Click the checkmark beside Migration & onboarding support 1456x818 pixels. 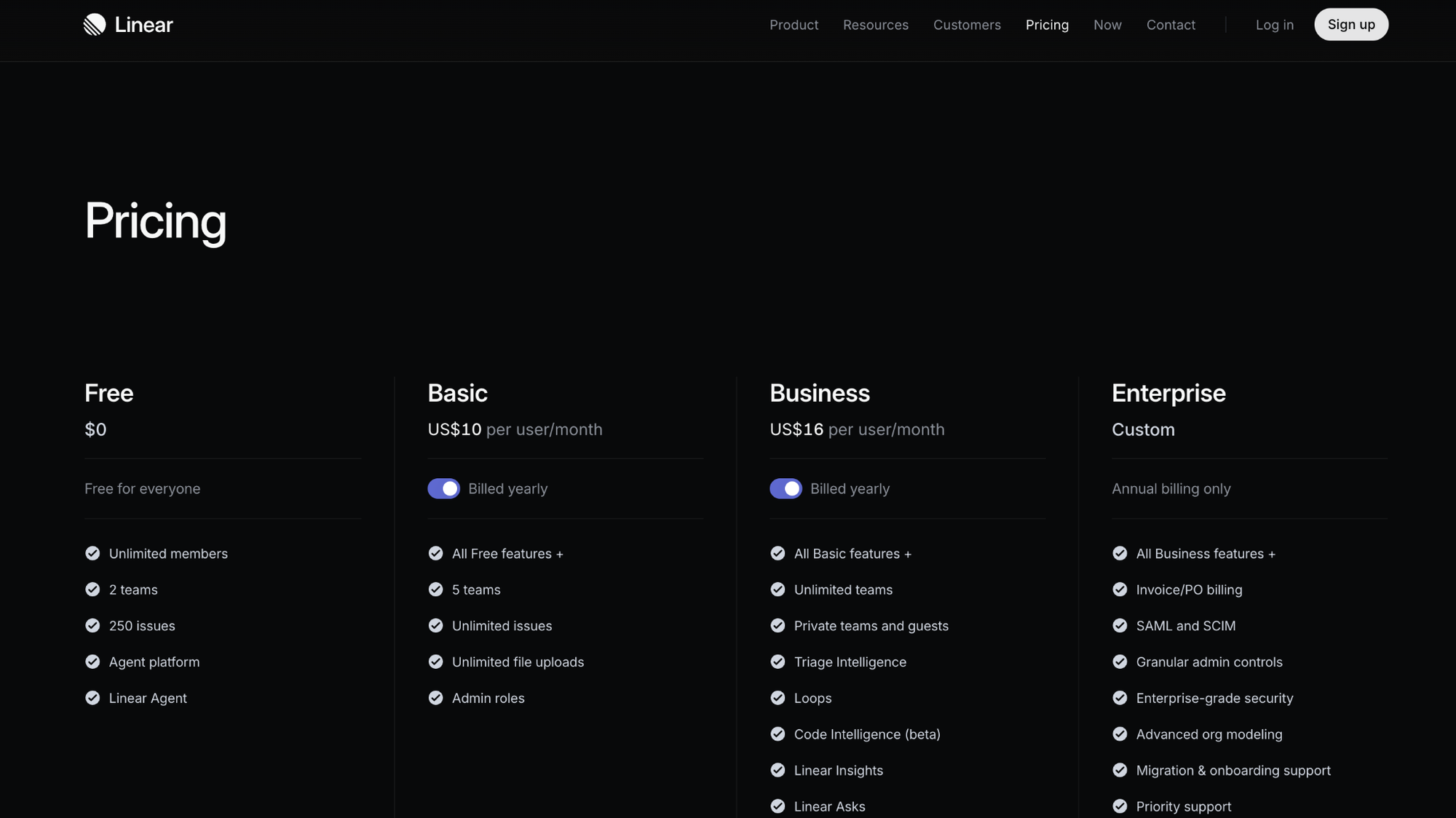(x=1120, y=770)
